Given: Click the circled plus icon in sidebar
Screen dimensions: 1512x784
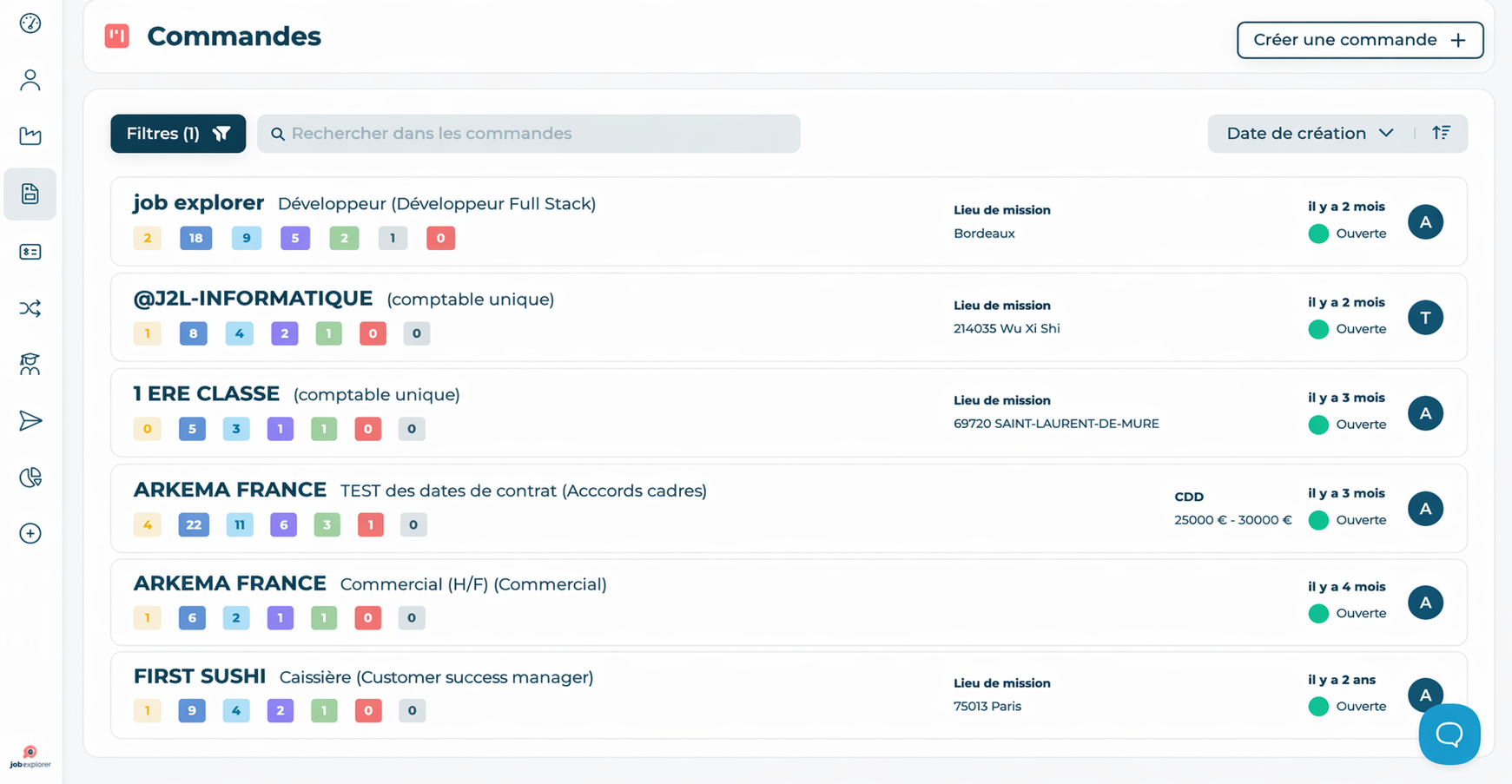Looking at the screenshot, I should tap(30, 533).
